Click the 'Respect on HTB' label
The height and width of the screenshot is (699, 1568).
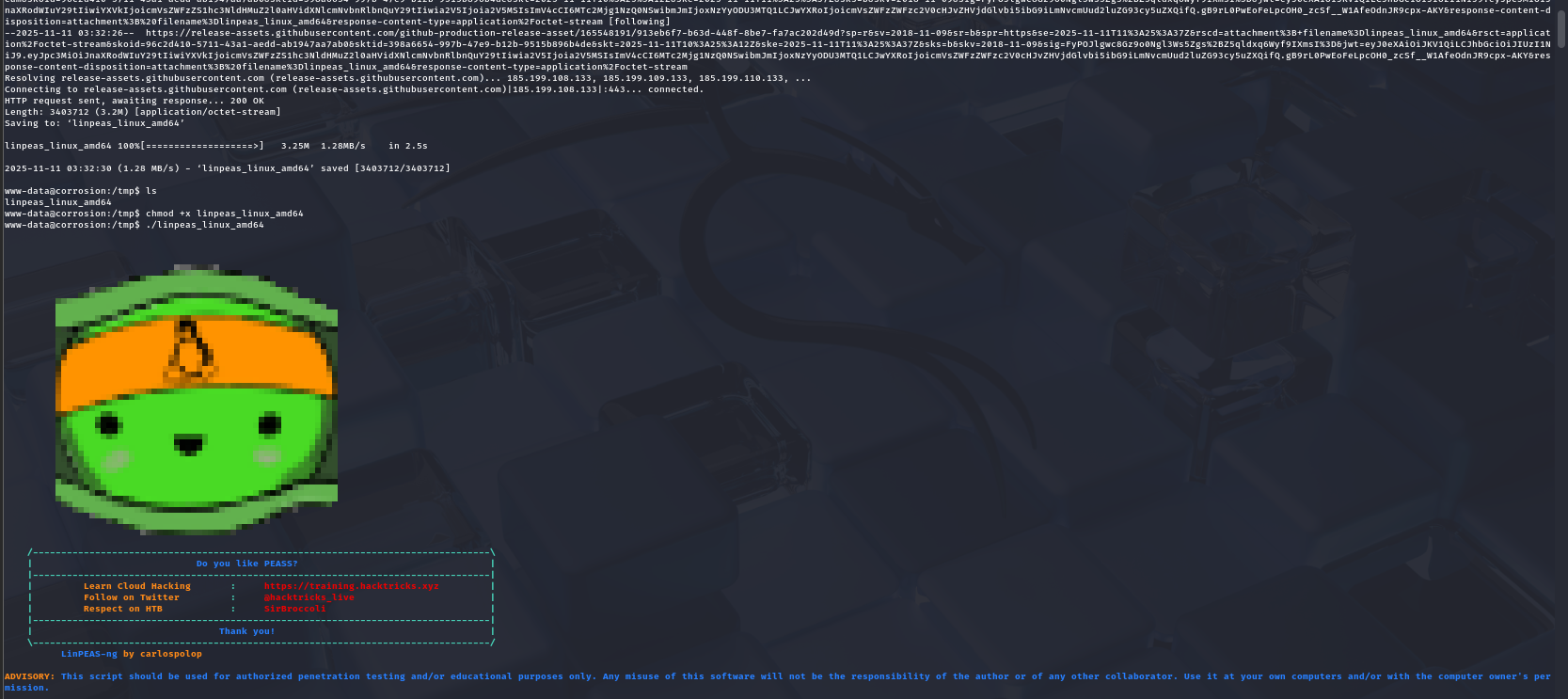click(122, 609)
